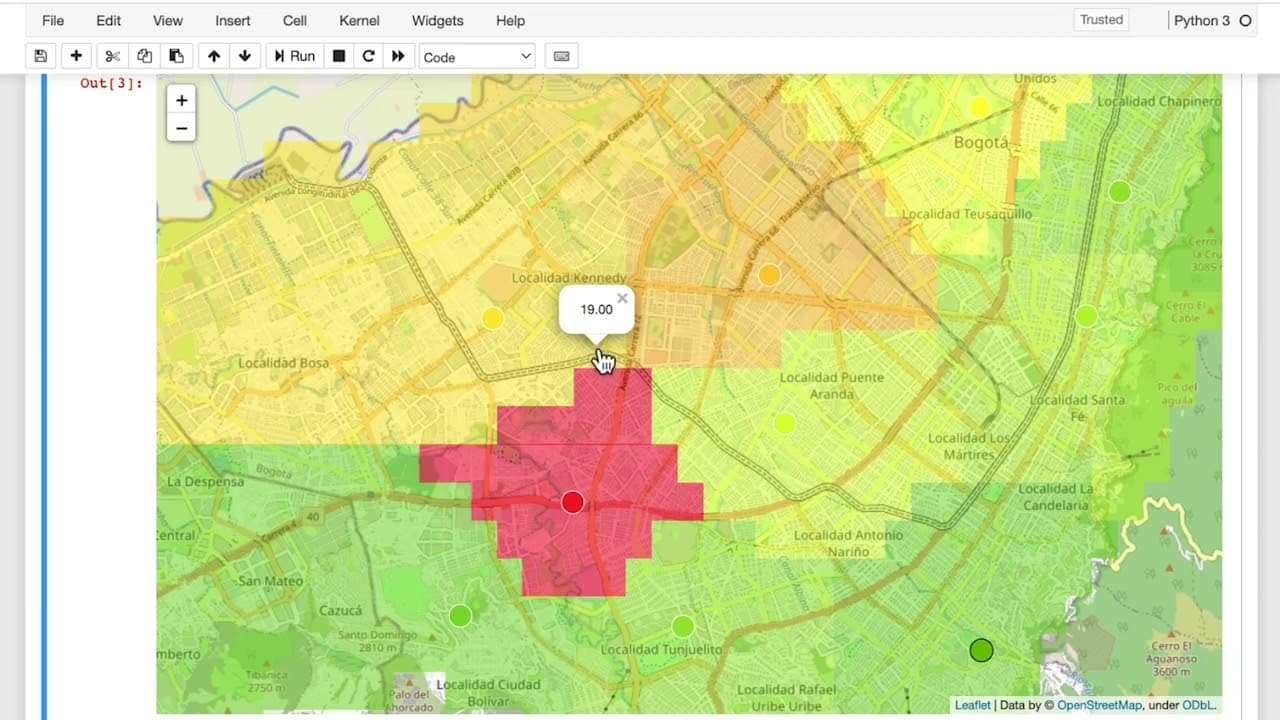Close the 19.00 map popup
1280x720 pixels.
[622, 298]
